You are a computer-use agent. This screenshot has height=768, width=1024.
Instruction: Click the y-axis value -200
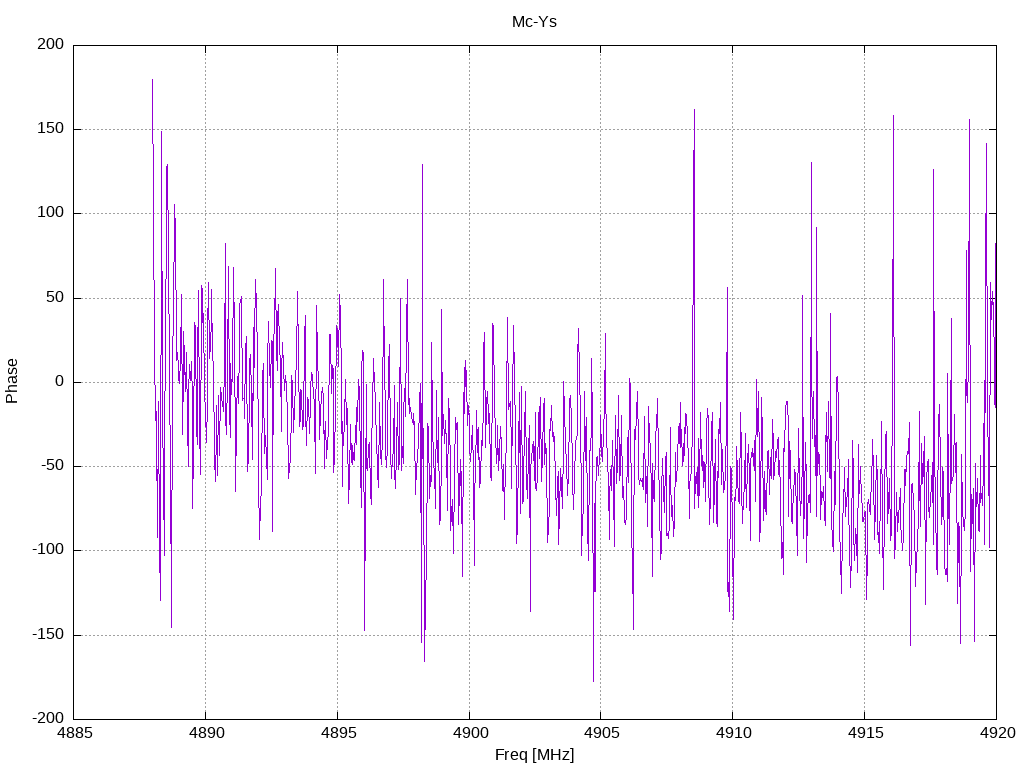tap(48, 718)
